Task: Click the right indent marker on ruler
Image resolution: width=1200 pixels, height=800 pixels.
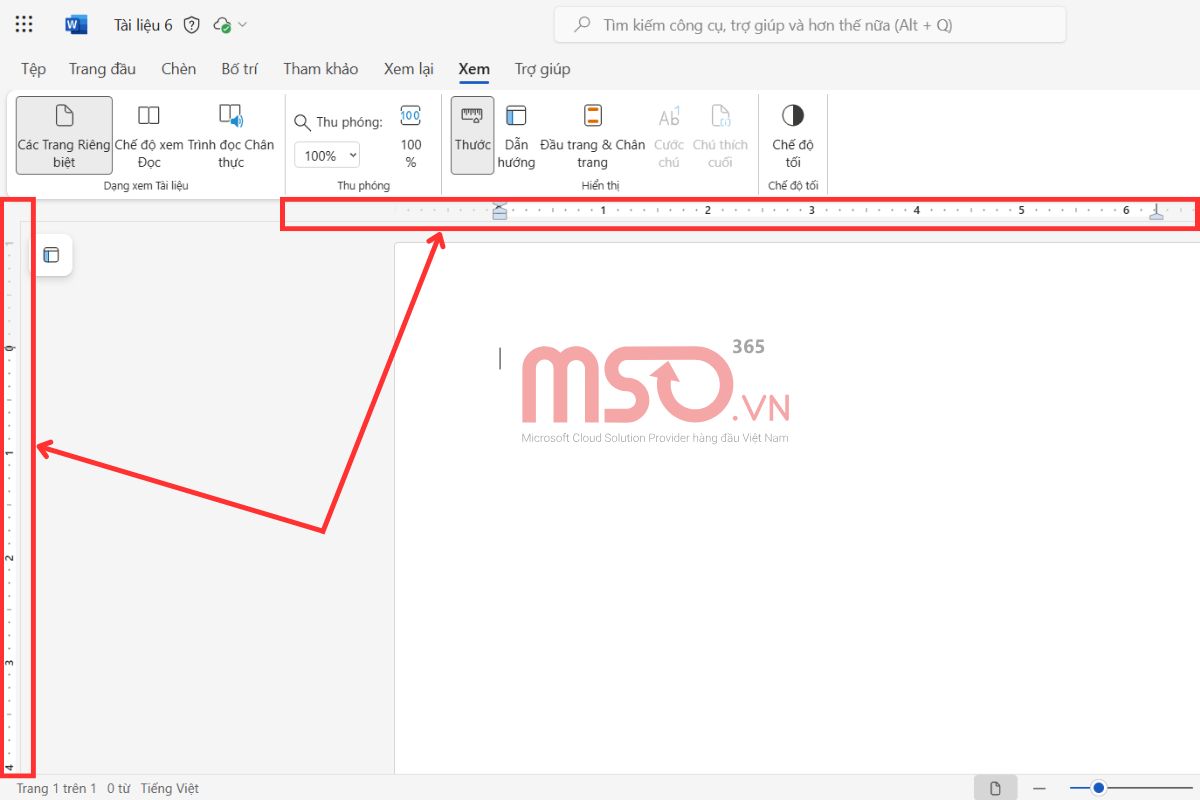Action: pyautogui.click(x=1156, y=211)
